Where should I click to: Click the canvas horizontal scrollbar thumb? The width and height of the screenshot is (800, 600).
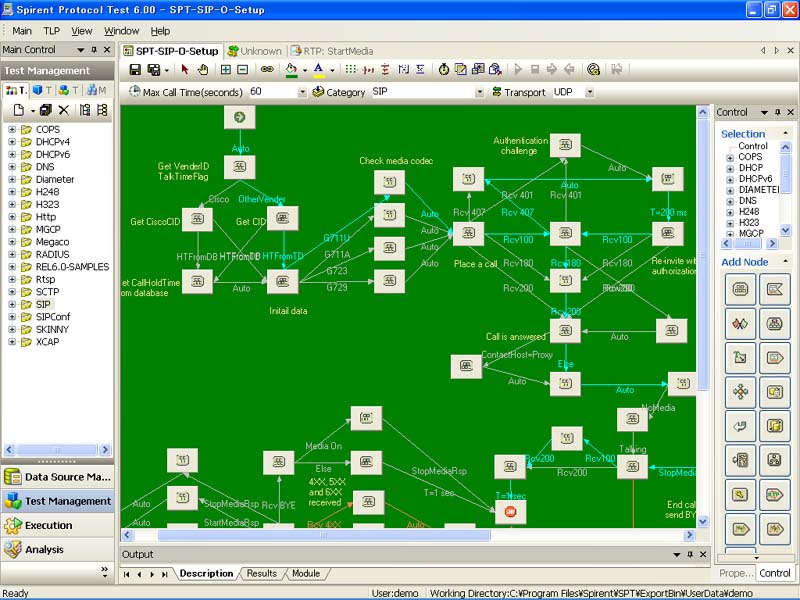coord(324,535)
